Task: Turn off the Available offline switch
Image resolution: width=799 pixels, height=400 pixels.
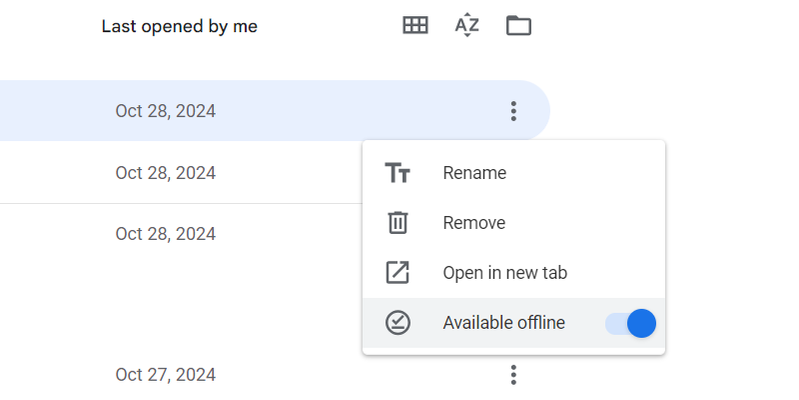Action: tap(630, 323)
